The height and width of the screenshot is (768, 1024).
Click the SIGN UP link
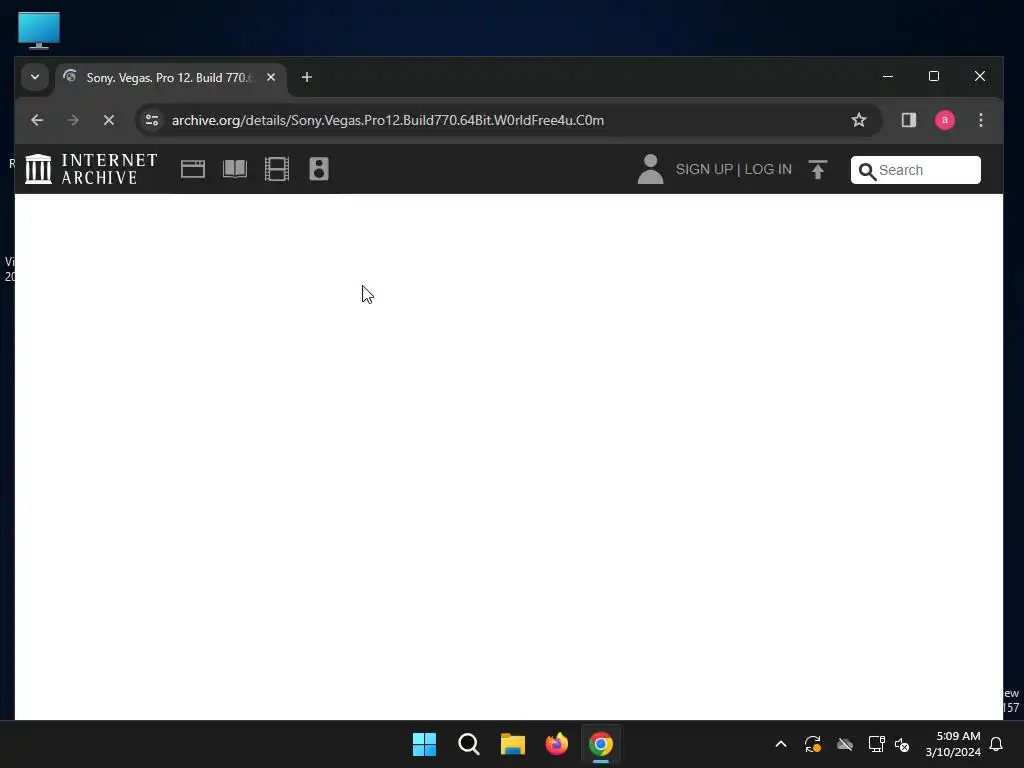pyautogui.click(x=704, y=169)
